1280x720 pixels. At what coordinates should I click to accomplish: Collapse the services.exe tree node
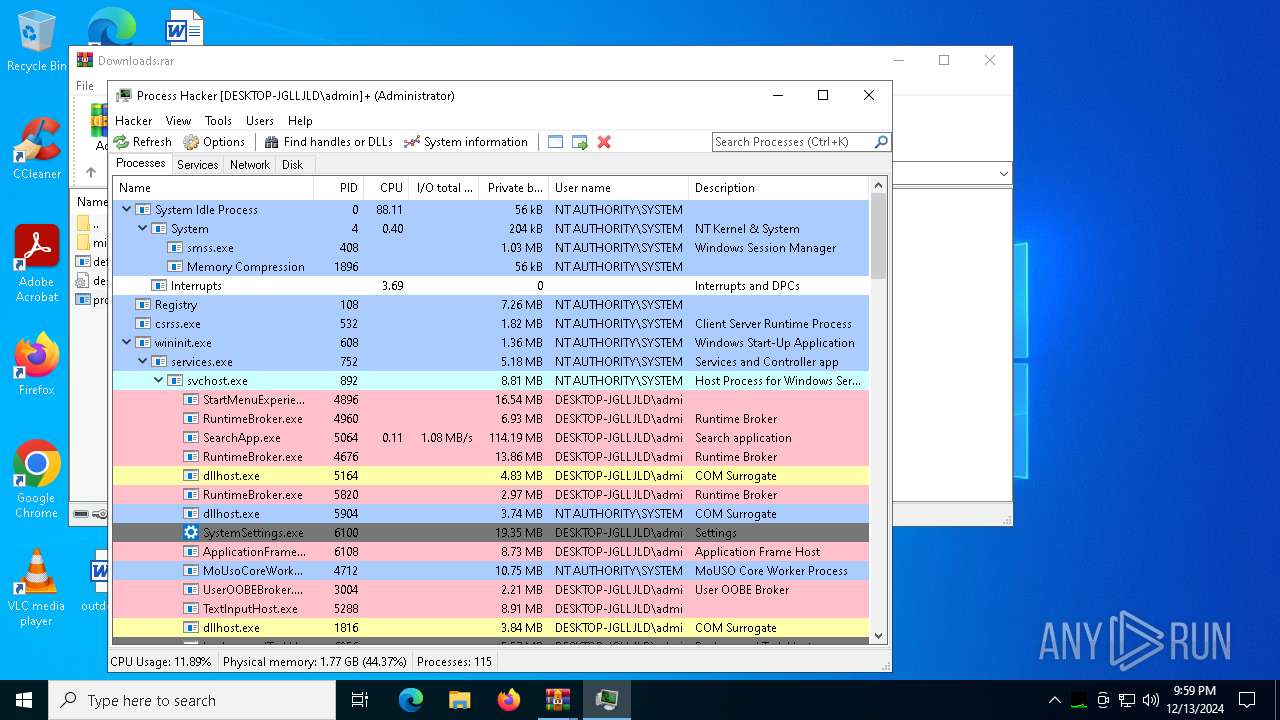(x=142, y=361)
